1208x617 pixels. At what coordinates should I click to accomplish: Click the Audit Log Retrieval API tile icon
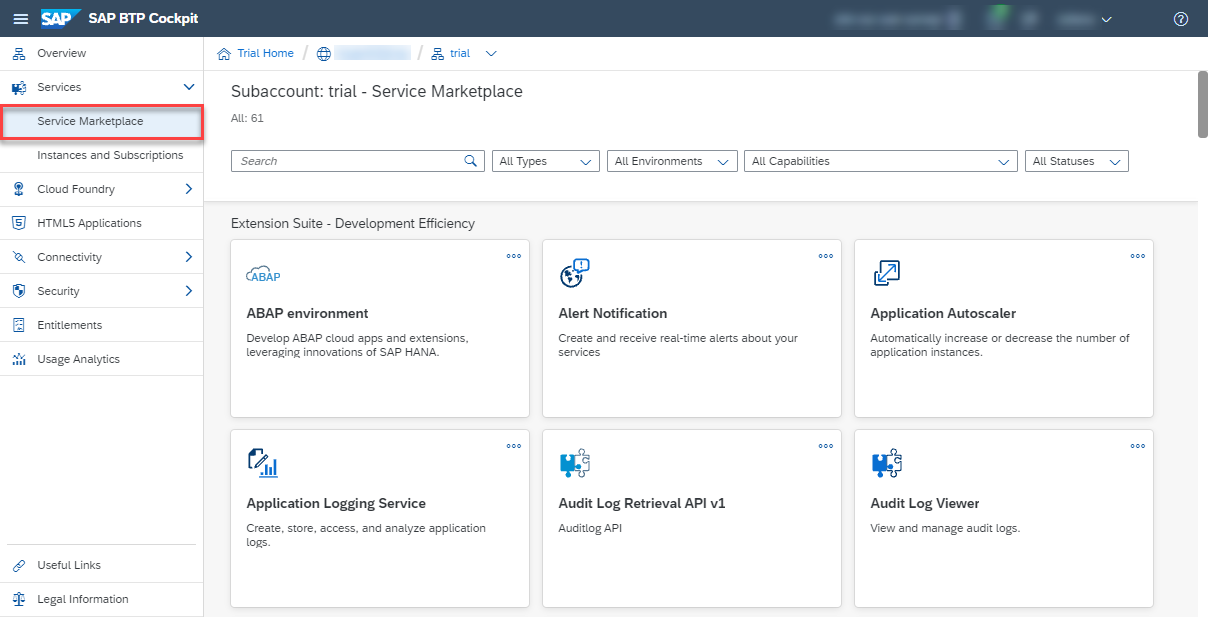[574, 464]
